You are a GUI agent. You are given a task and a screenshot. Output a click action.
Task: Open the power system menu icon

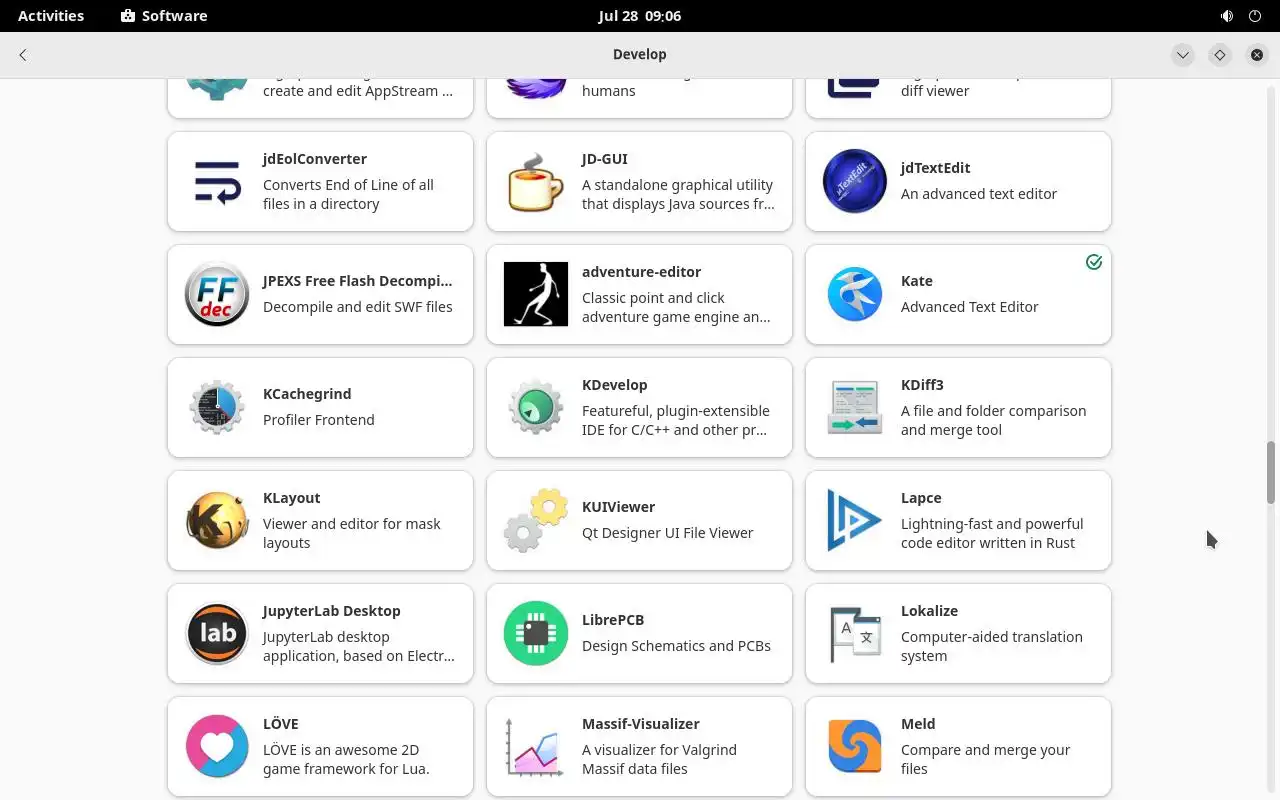tap(1255, 16)
